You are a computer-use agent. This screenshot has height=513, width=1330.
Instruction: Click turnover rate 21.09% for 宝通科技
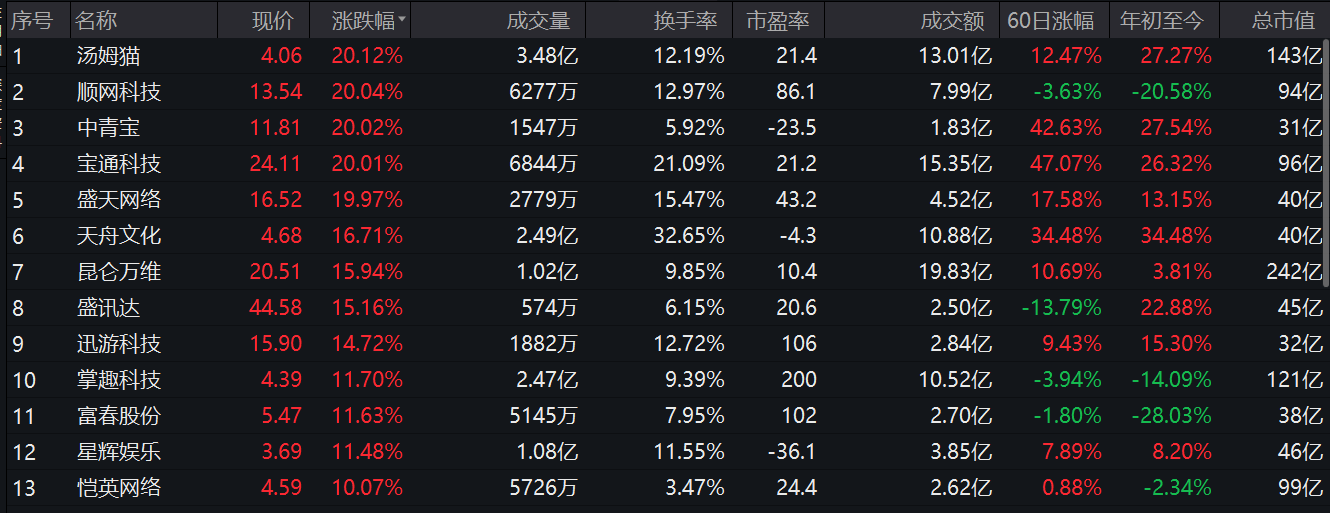689,164
